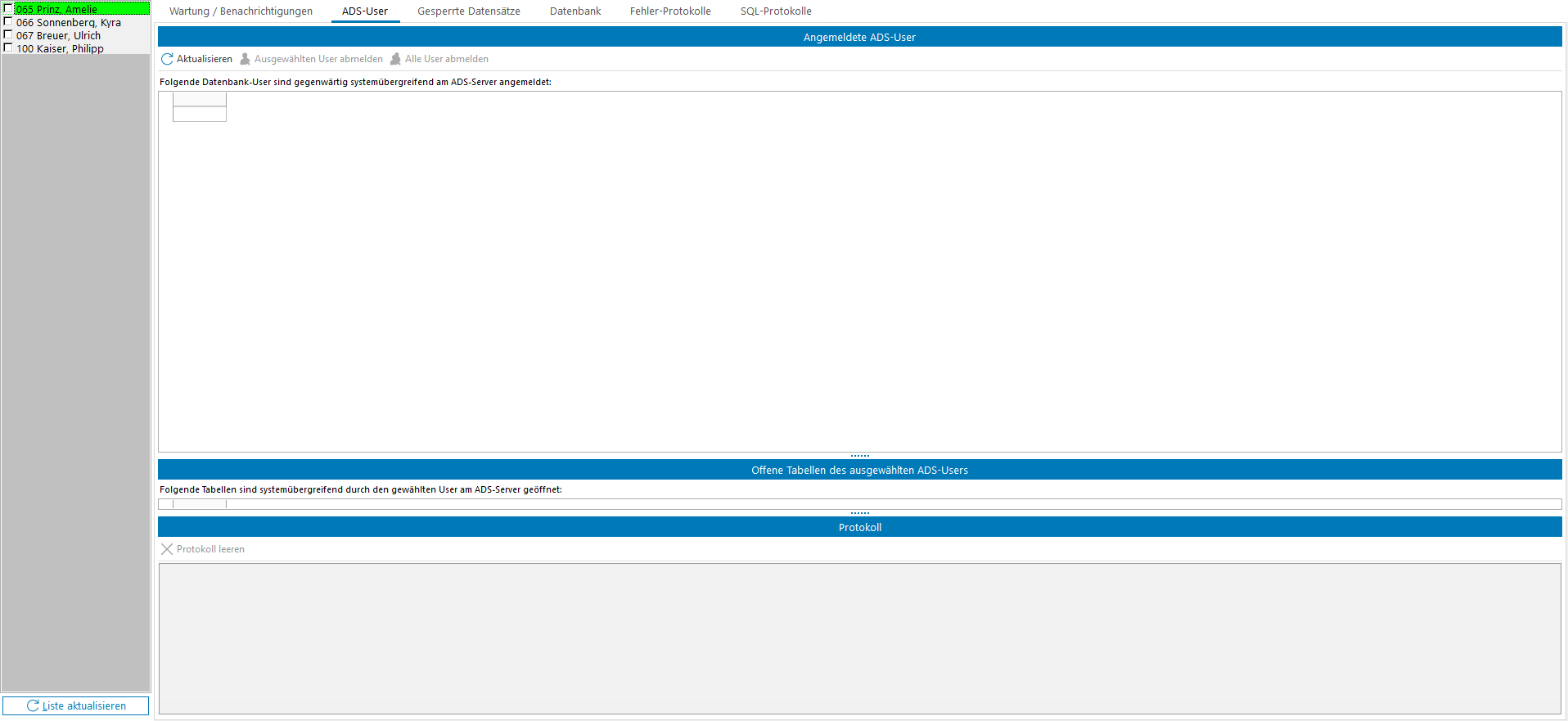Go to the Gesperrte Datensätze tab
The width and height of the screenshot is (1568, 721).
click(x=469, y=11)
